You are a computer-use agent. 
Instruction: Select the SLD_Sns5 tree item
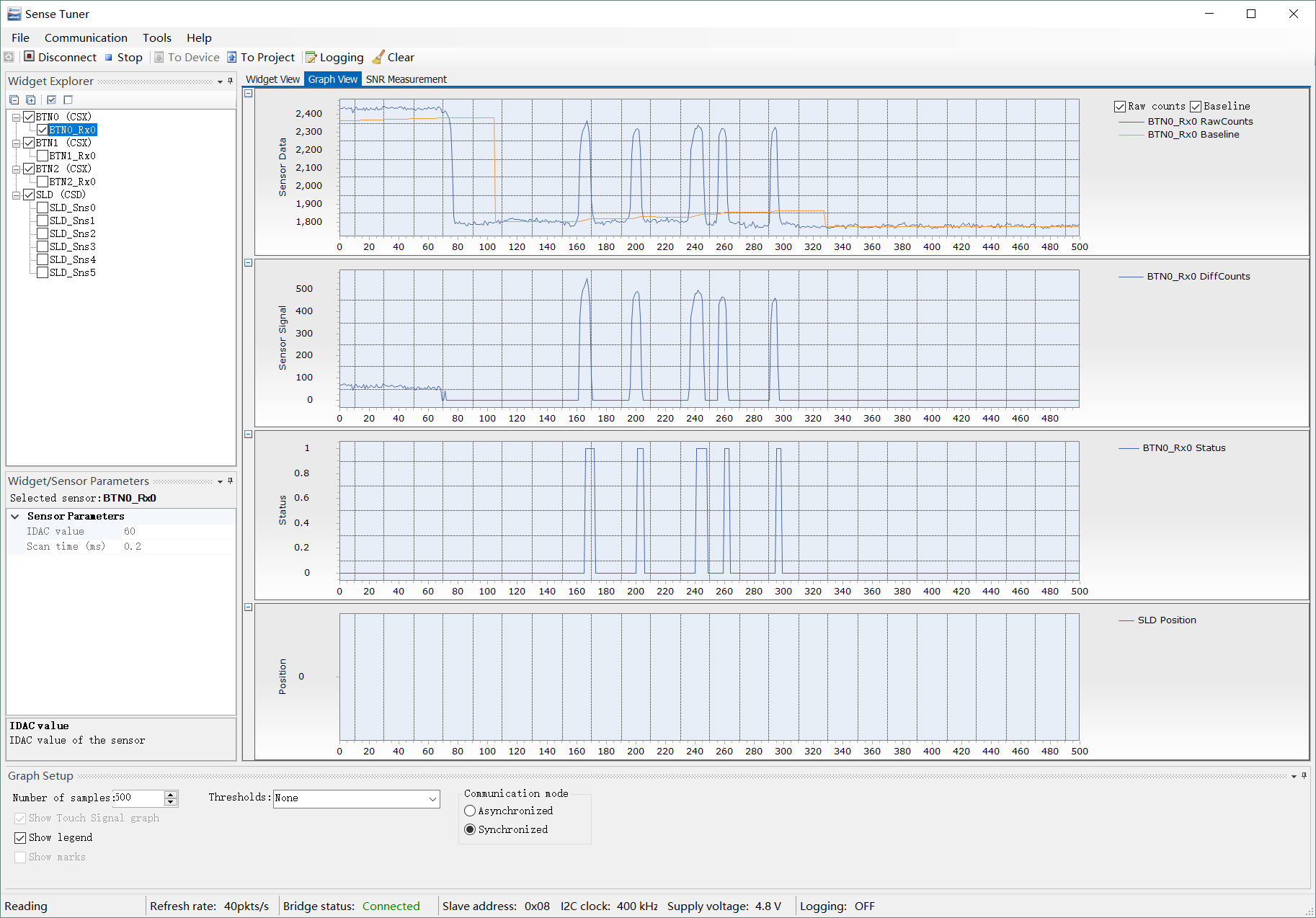pos(72,272)
